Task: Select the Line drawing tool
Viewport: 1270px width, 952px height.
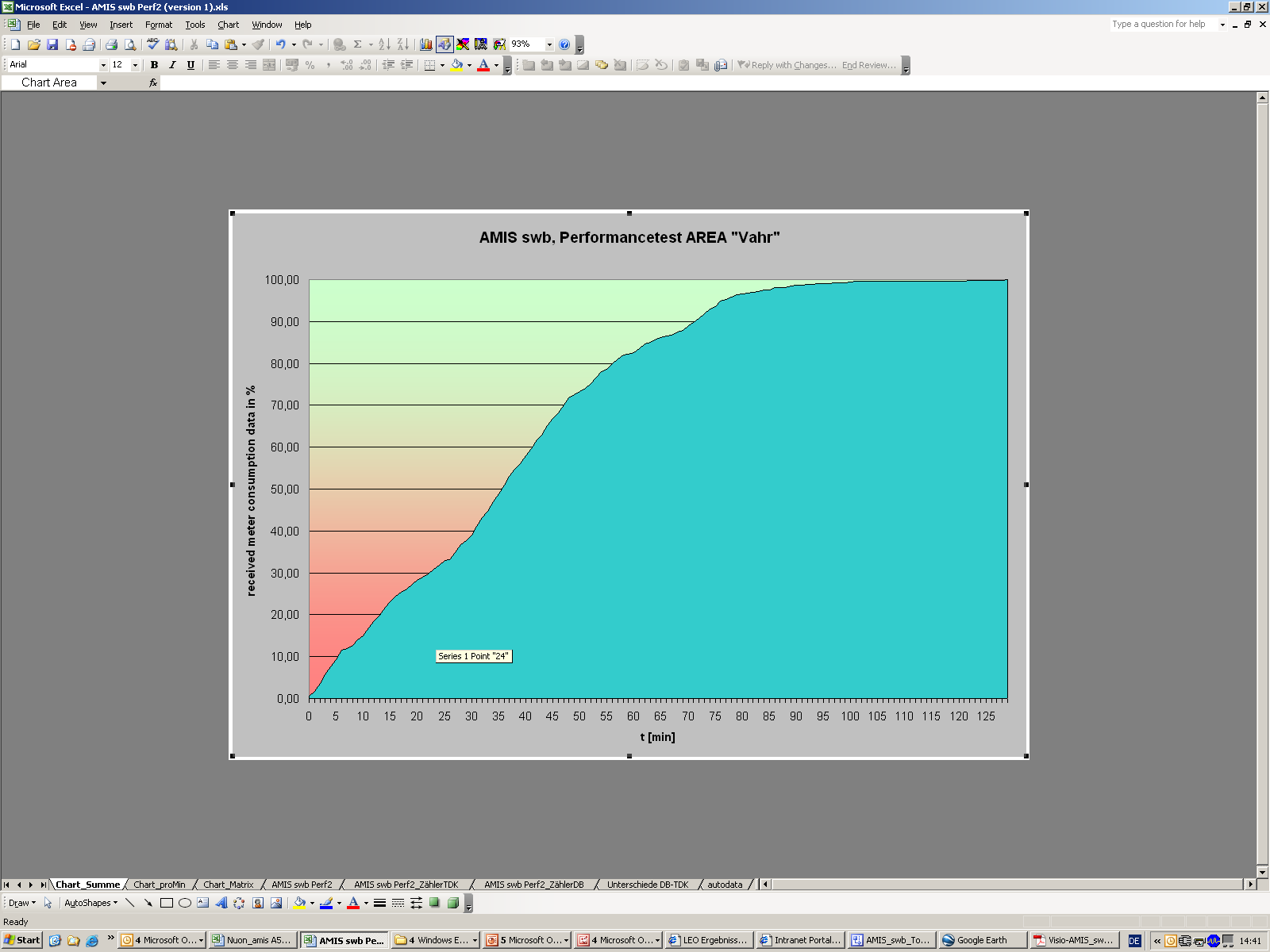Action: pos(130,903)
